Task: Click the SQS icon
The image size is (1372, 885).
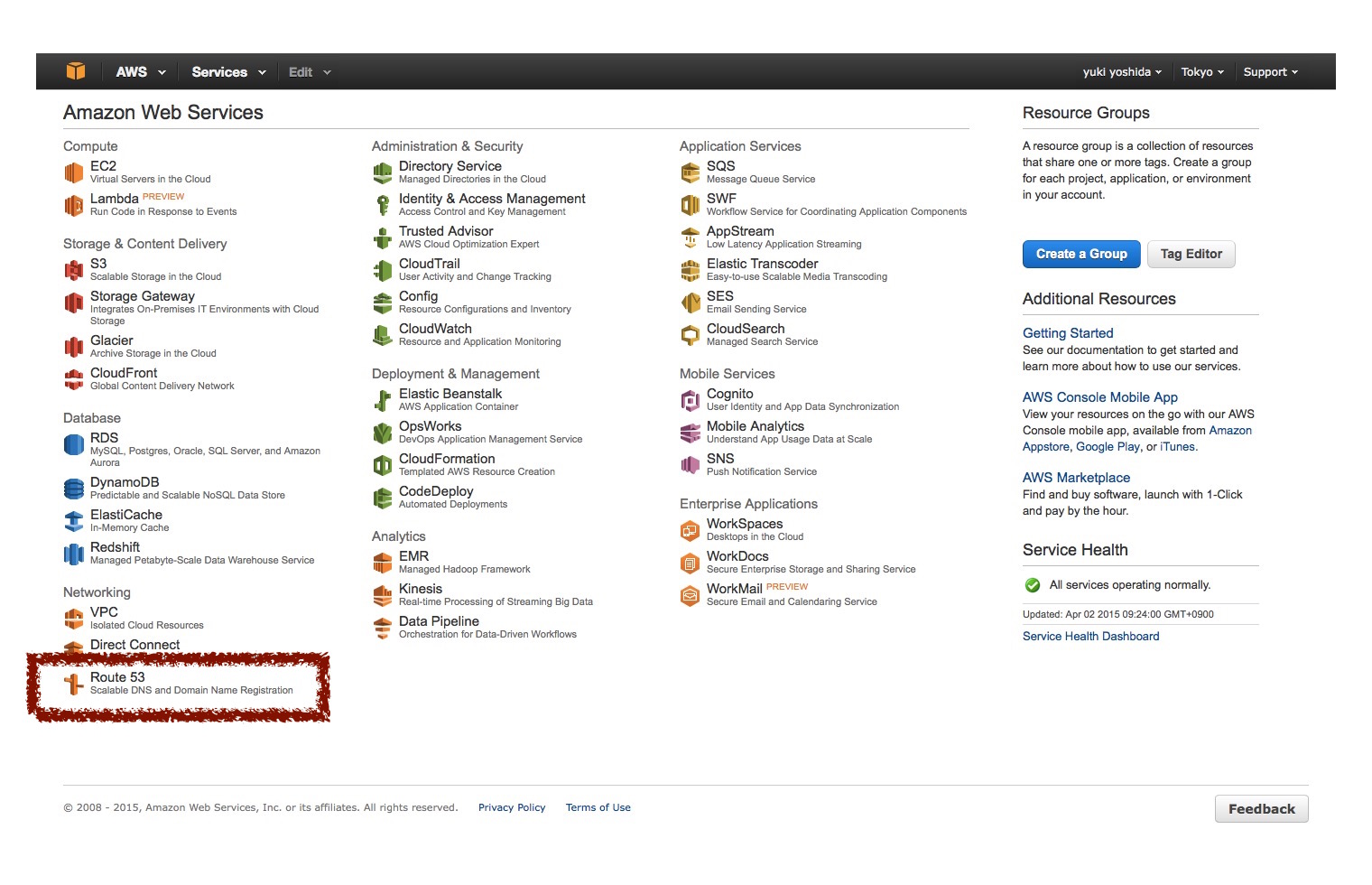Action: coord(691,172)
